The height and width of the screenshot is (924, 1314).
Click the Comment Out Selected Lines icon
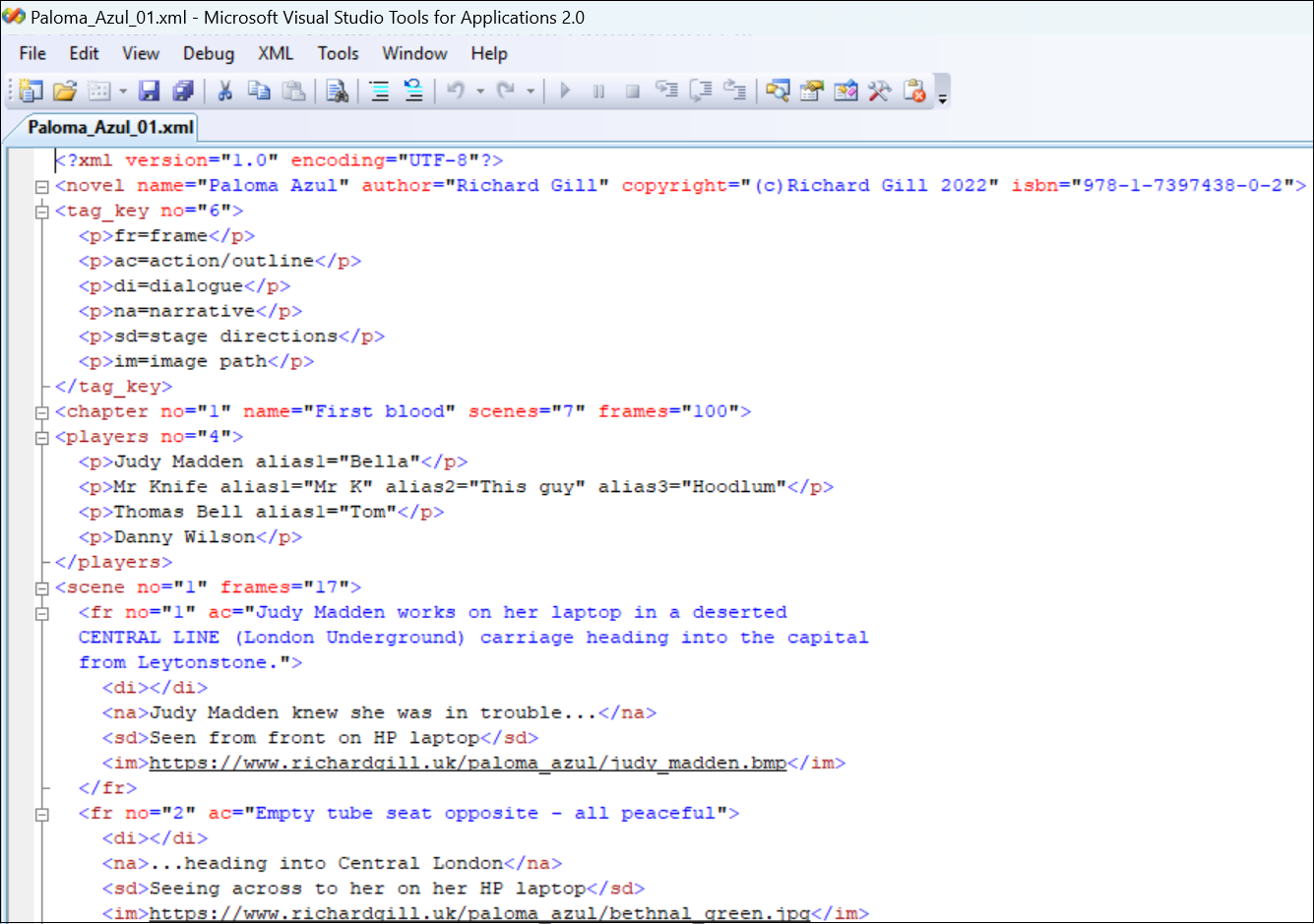(x=379, y=91)
